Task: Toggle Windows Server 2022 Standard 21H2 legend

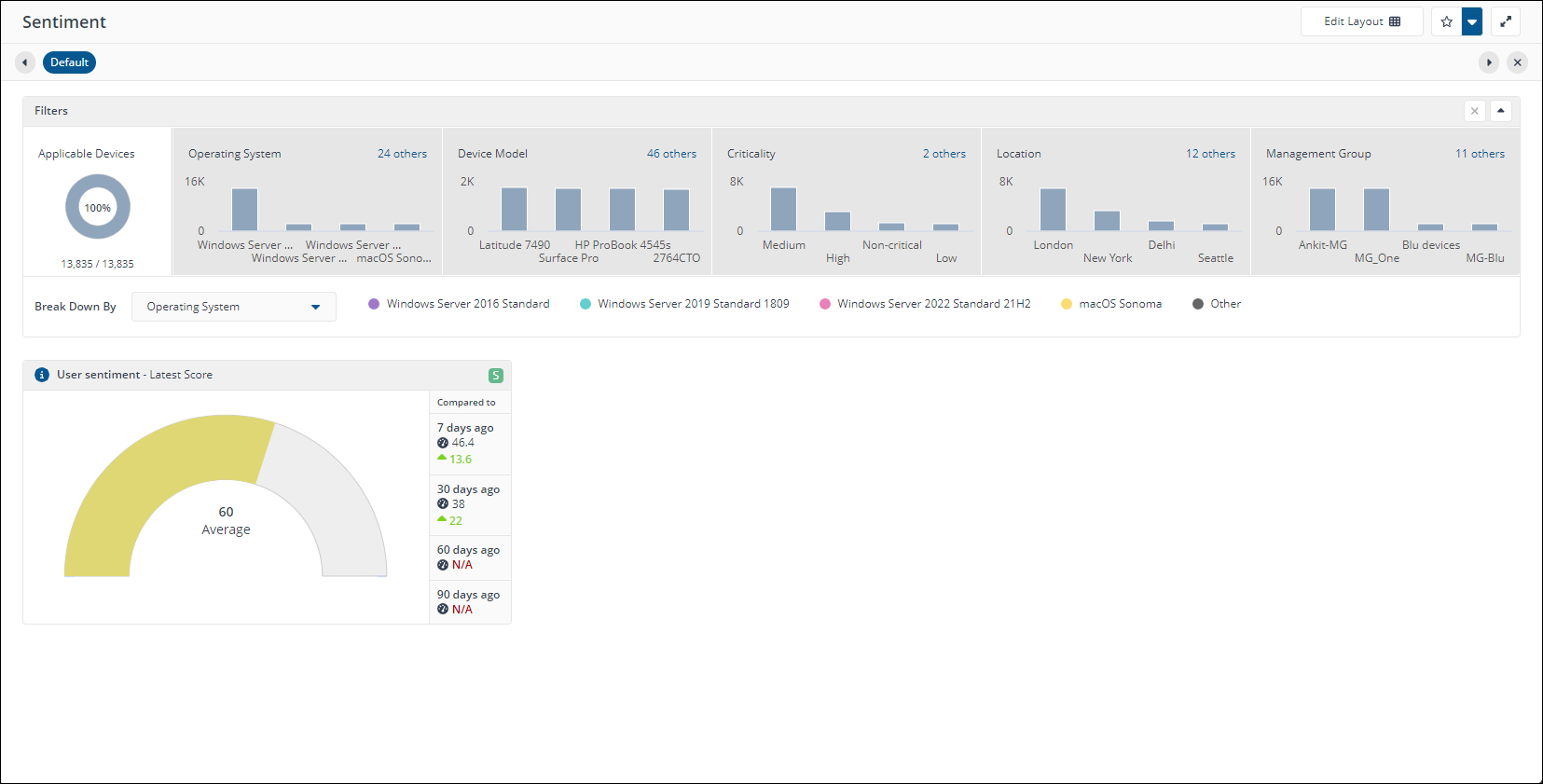Action: coord(925,304)
